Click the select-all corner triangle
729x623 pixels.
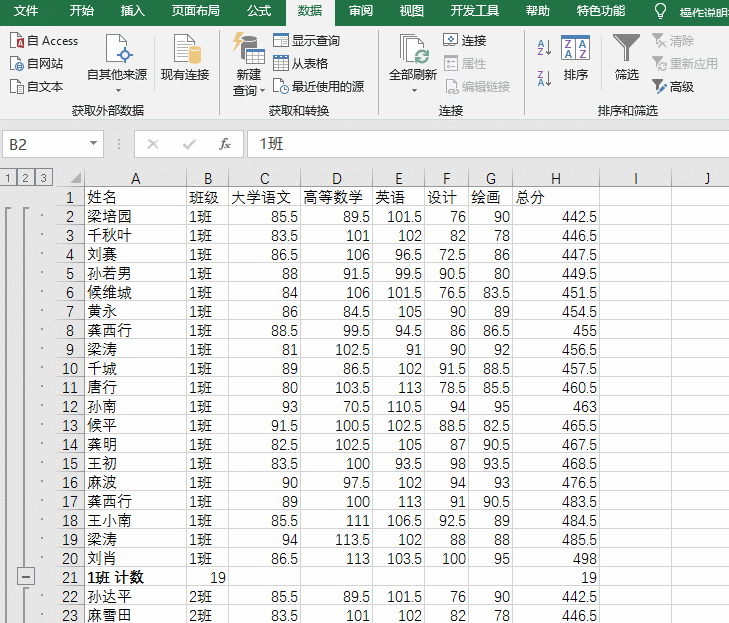(x=75, y=178)
